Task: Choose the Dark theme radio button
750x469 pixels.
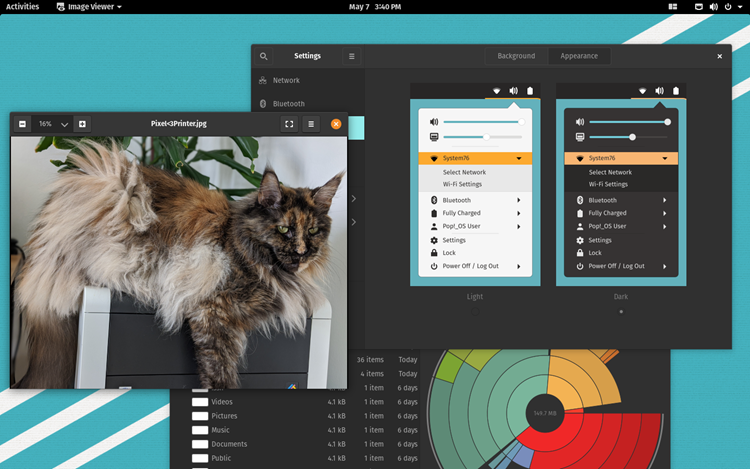Action: coord(621,312)
